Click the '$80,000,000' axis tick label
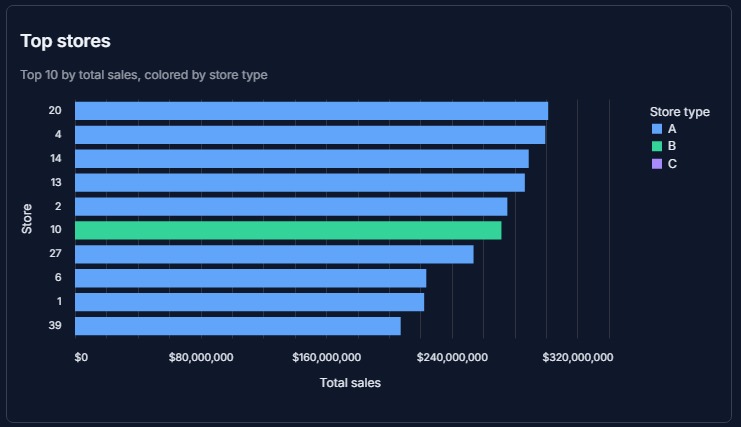The image size is (741, 427). tap(201, 358)
